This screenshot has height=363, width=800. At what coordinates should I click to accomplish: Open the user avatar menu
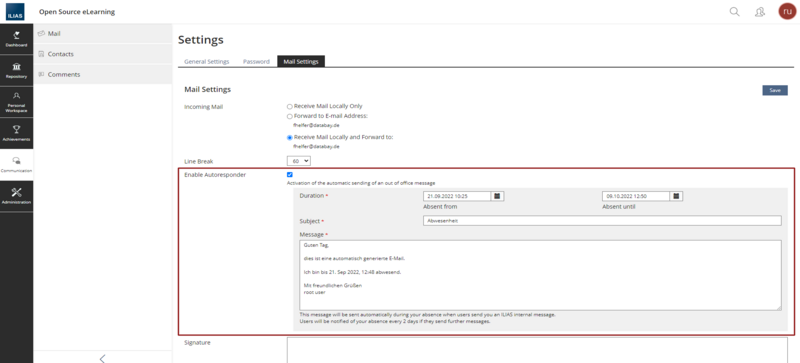[787, 11]
